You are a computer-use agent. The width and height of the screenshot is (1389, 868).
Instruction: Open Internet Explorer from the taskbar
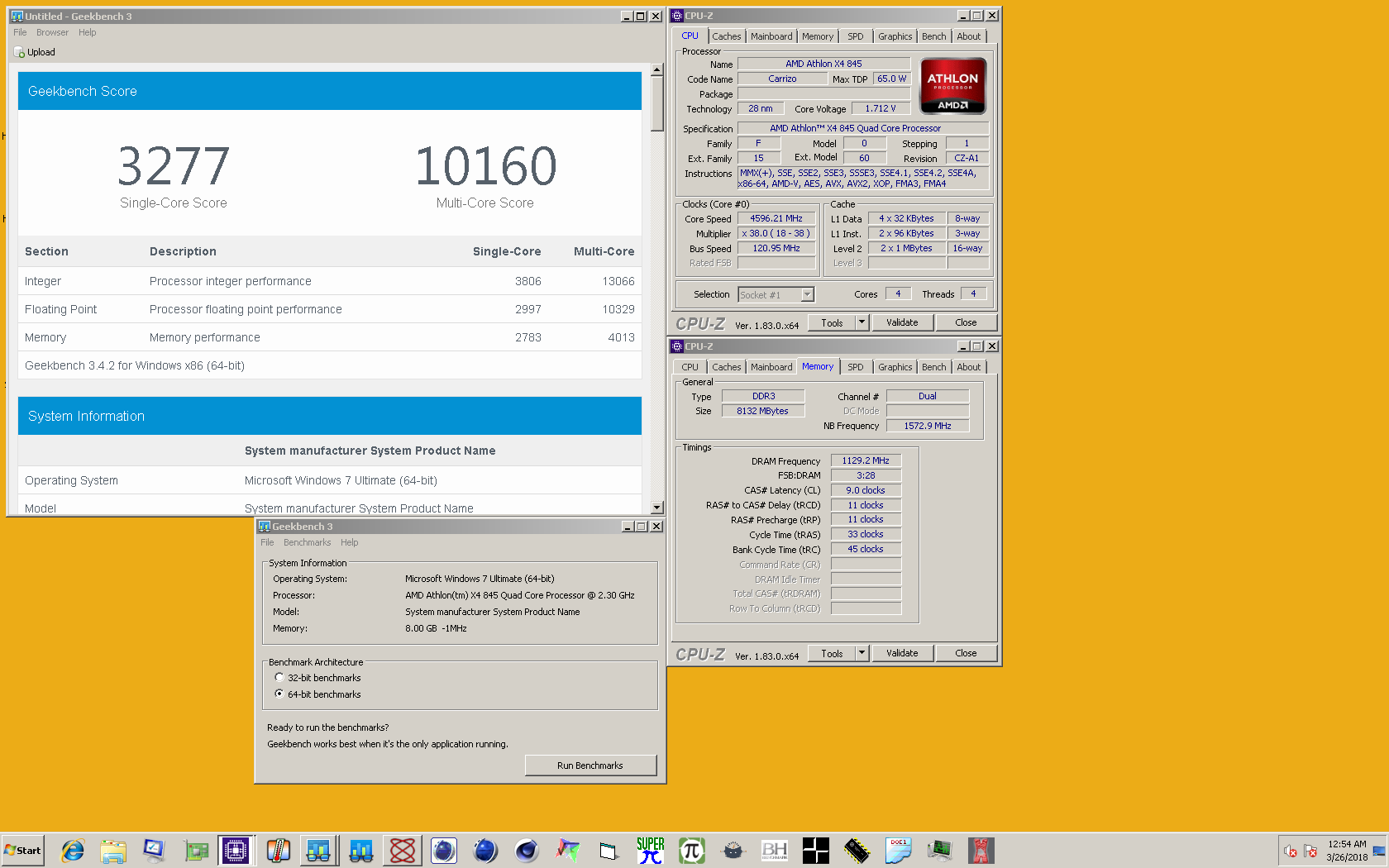coord(73,850)
